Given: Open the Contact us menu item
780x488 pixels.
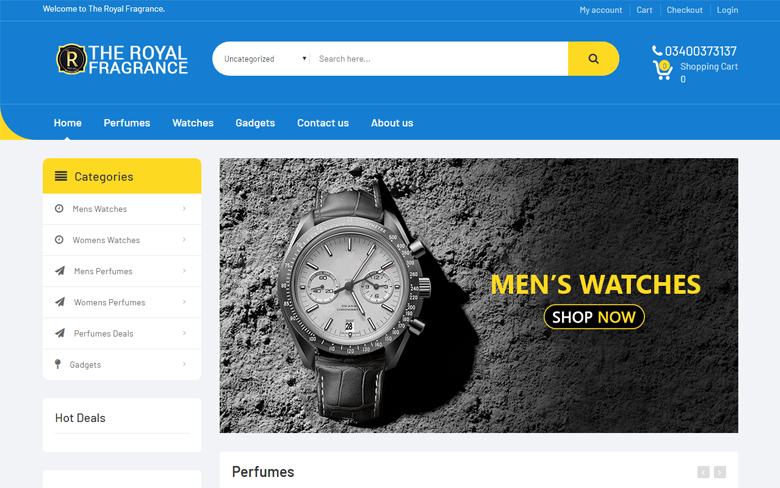Looking at the screenshot, I should [x=323, y=123].
